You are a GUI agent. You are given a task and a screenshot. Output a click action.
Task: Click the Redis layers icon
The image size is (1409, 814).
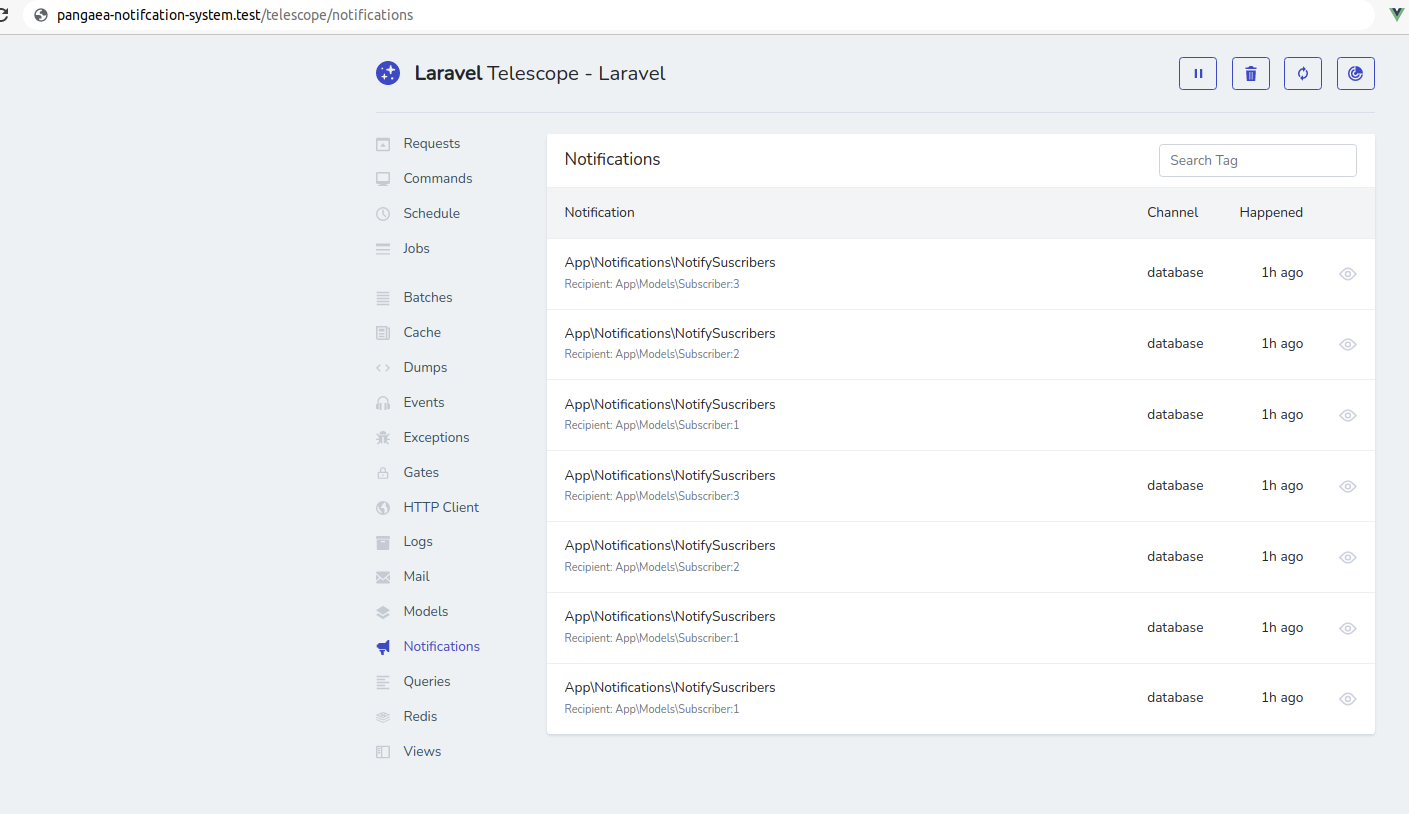tap(382, 716)
